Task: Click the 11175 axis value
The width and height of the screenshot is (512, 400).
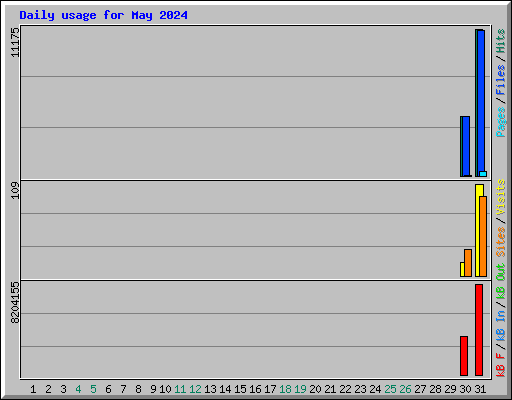Action: tap(15, 42)
